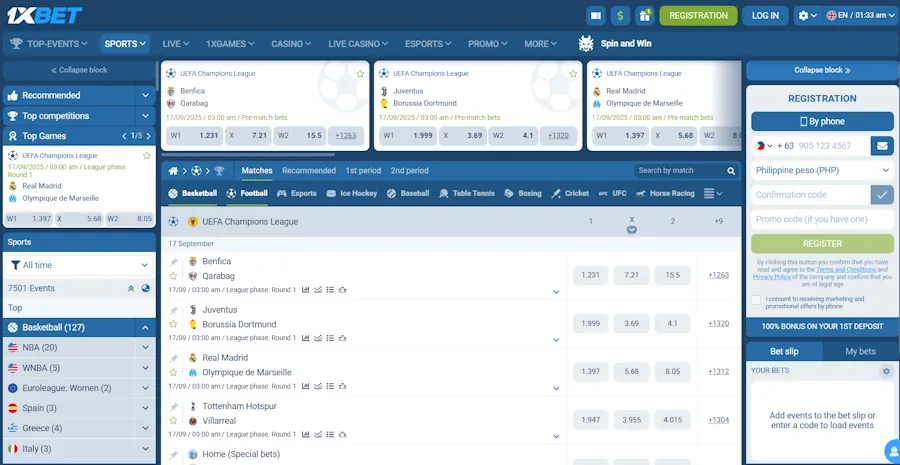Image resolution: width=900 pixels, height=465 pixels.
Task: Click the trophy icon in breadcrumb bar
Action: point(219,171)
